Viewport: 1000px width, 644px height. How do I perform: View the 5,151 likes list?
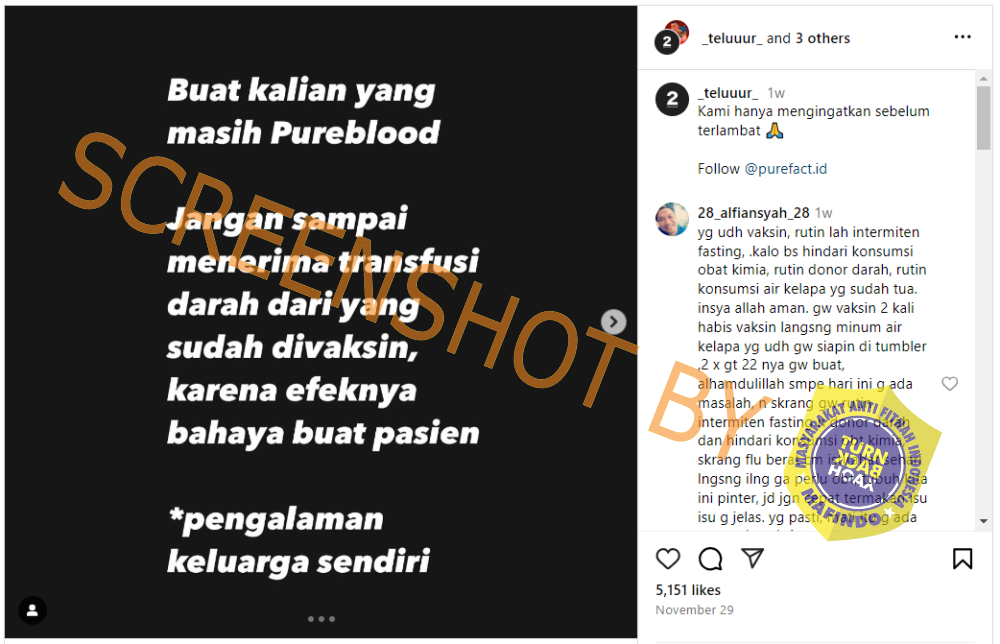click(688, 590)
